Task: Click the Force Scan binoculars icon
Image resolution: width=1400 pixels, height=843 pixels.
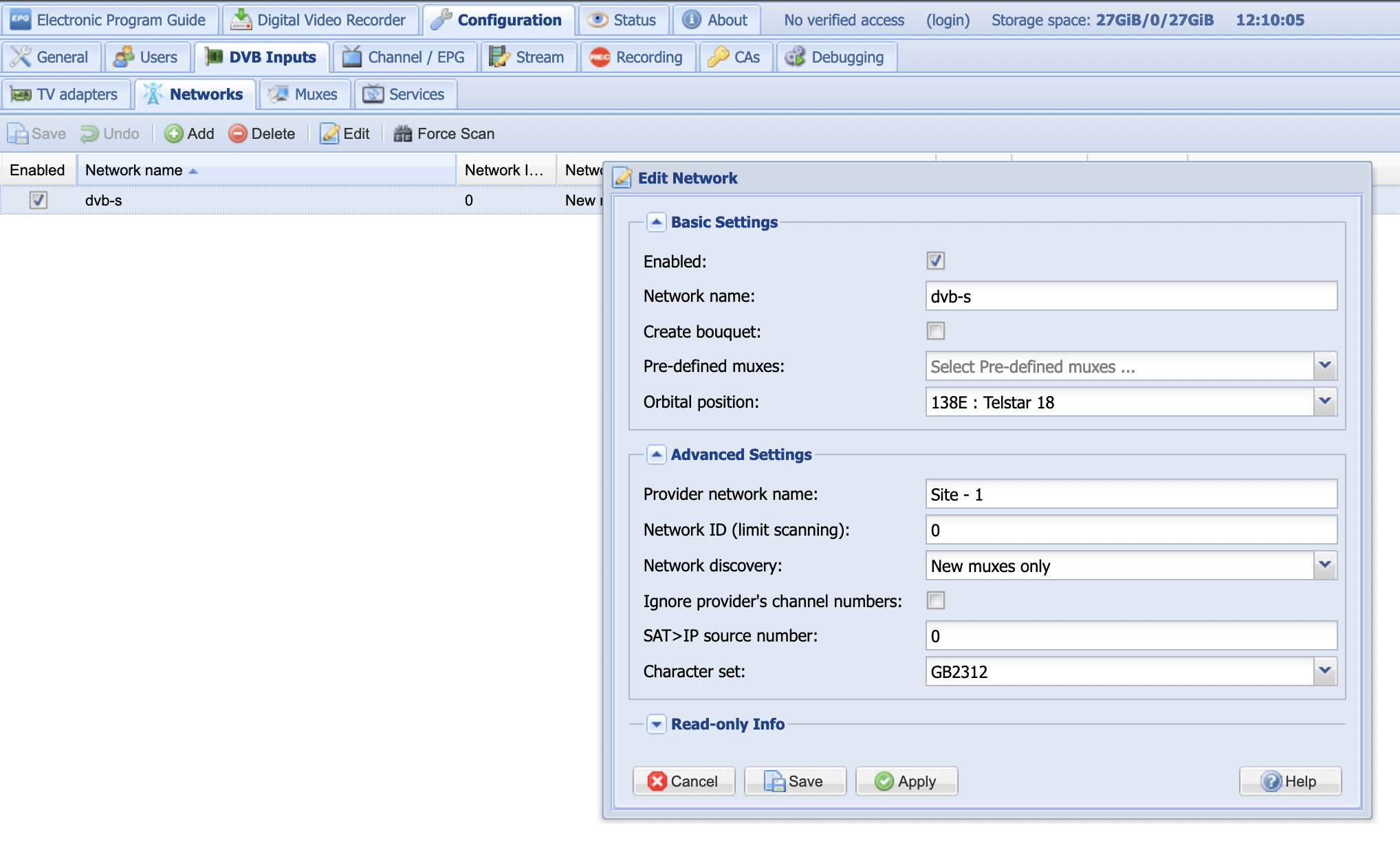Action: pyautogui.click(x=403, y=133)
